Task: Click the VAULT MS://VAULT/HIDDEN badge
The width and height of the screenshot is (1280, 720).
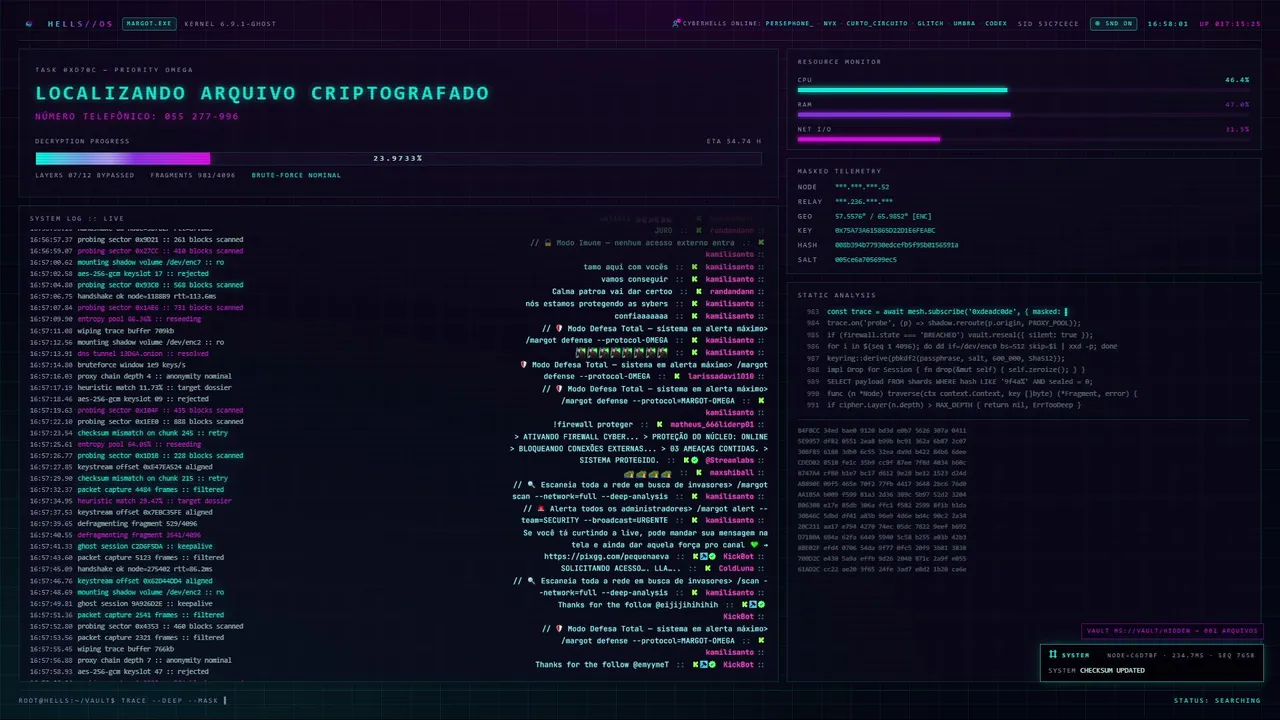Action: click(1172, 631)
